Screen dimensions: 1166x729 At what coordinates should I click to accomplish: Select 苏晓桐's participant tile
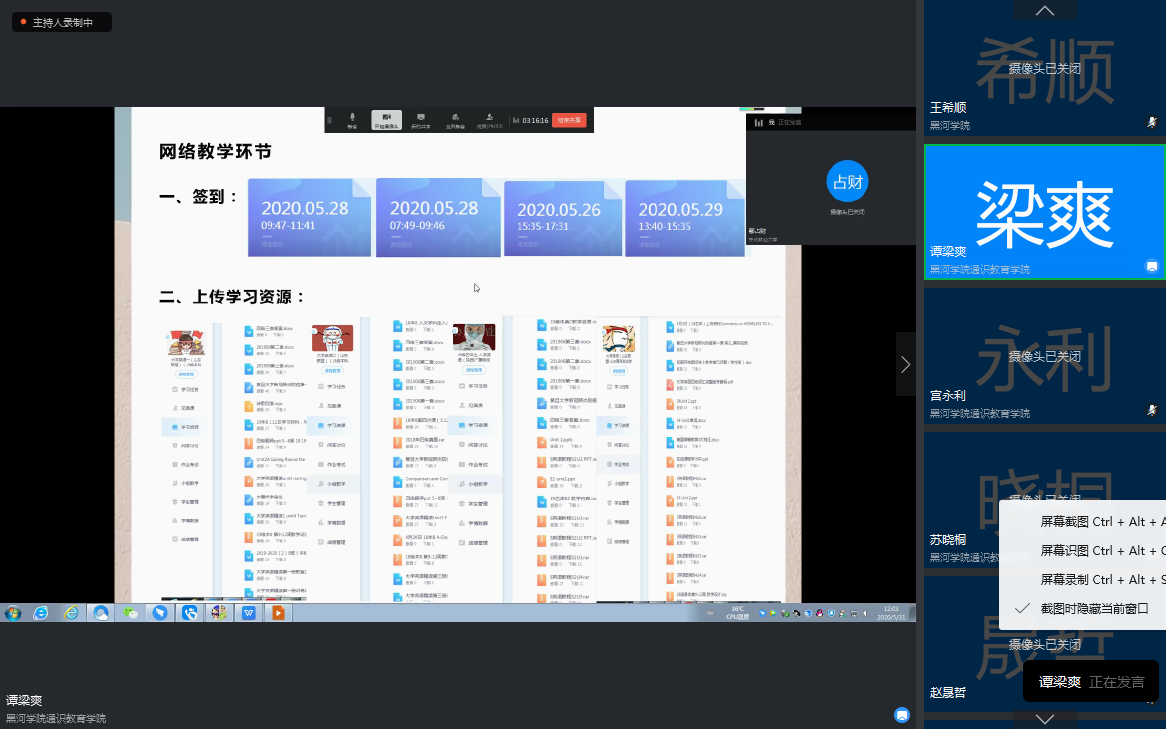point(960,500)
